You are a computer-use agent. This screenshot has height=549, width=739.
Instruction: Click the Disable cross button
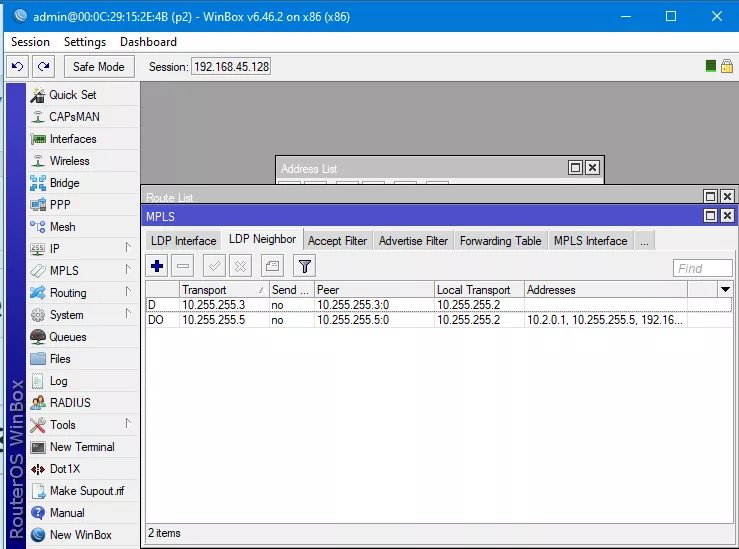[240, 266]
